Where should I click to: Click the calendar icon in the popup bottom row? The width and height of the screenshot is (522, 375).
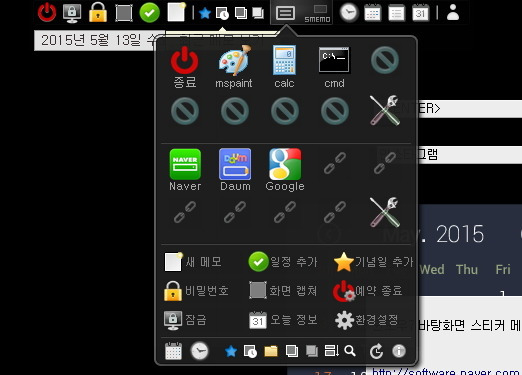pyautogui.click(x=173, y=351)
